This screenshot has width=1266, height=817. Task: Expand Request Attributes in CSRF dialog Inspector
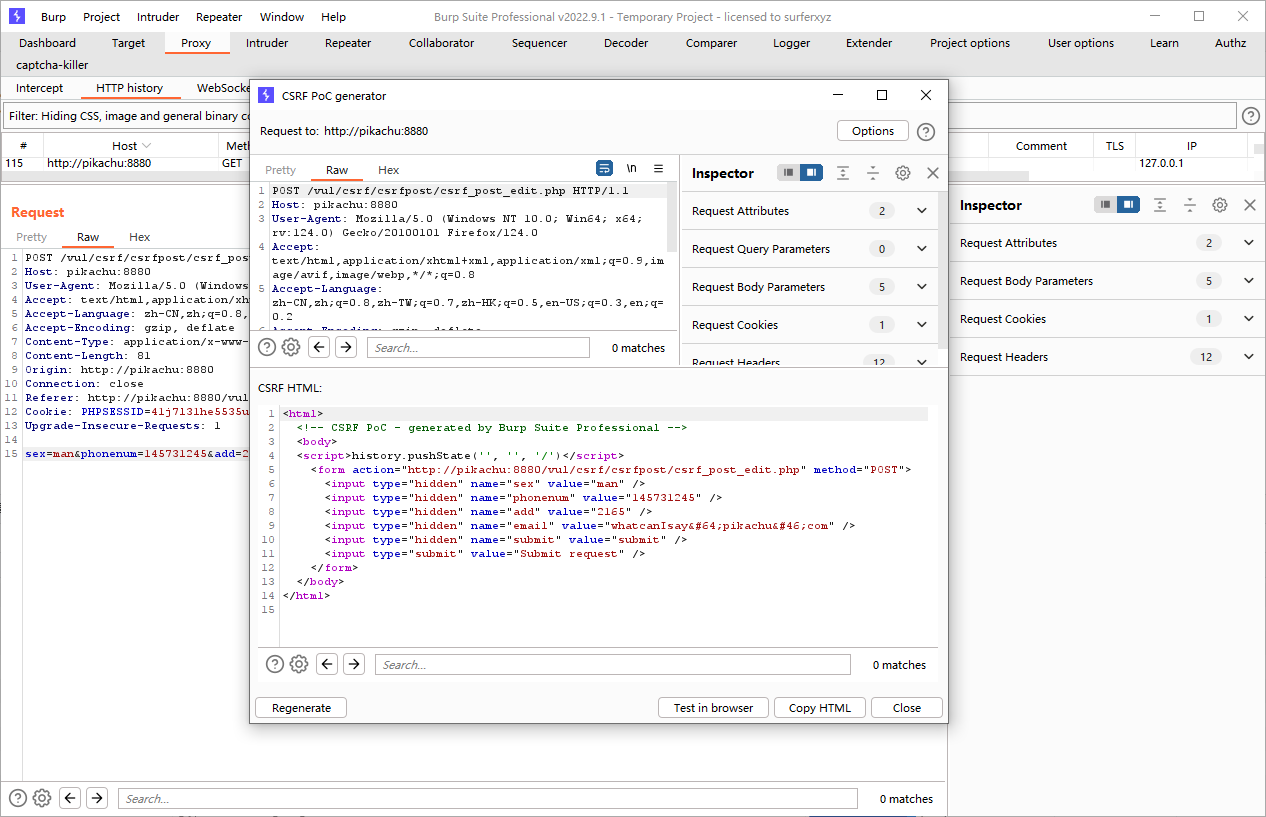tap(922, 211)
